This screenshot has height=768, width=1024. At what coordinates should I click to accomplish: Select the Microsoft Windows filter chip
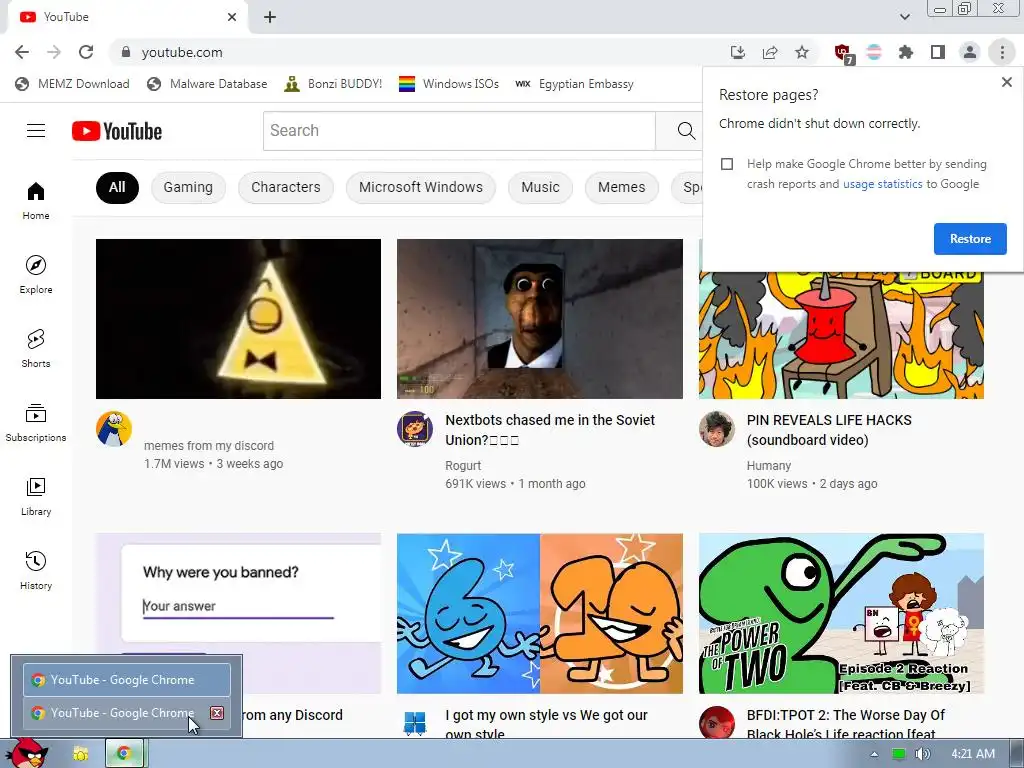[421, 187]
